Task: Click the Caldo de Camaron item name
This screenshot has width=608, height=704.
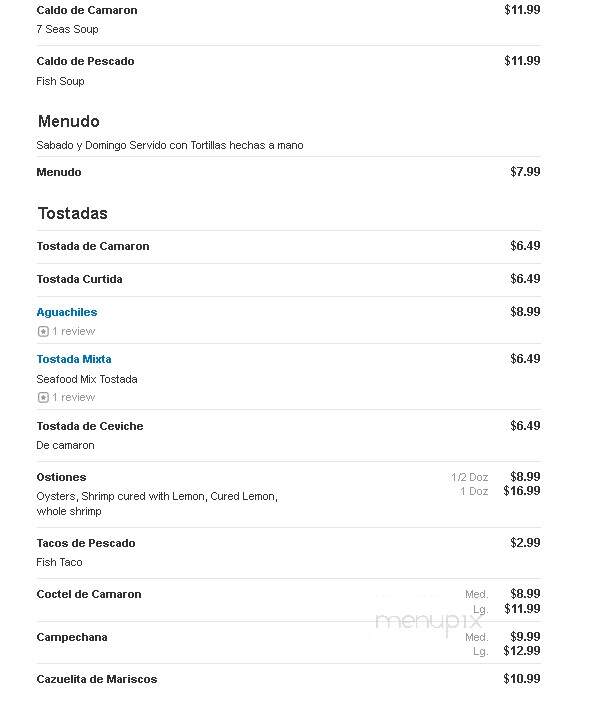Action: (87, 10)
